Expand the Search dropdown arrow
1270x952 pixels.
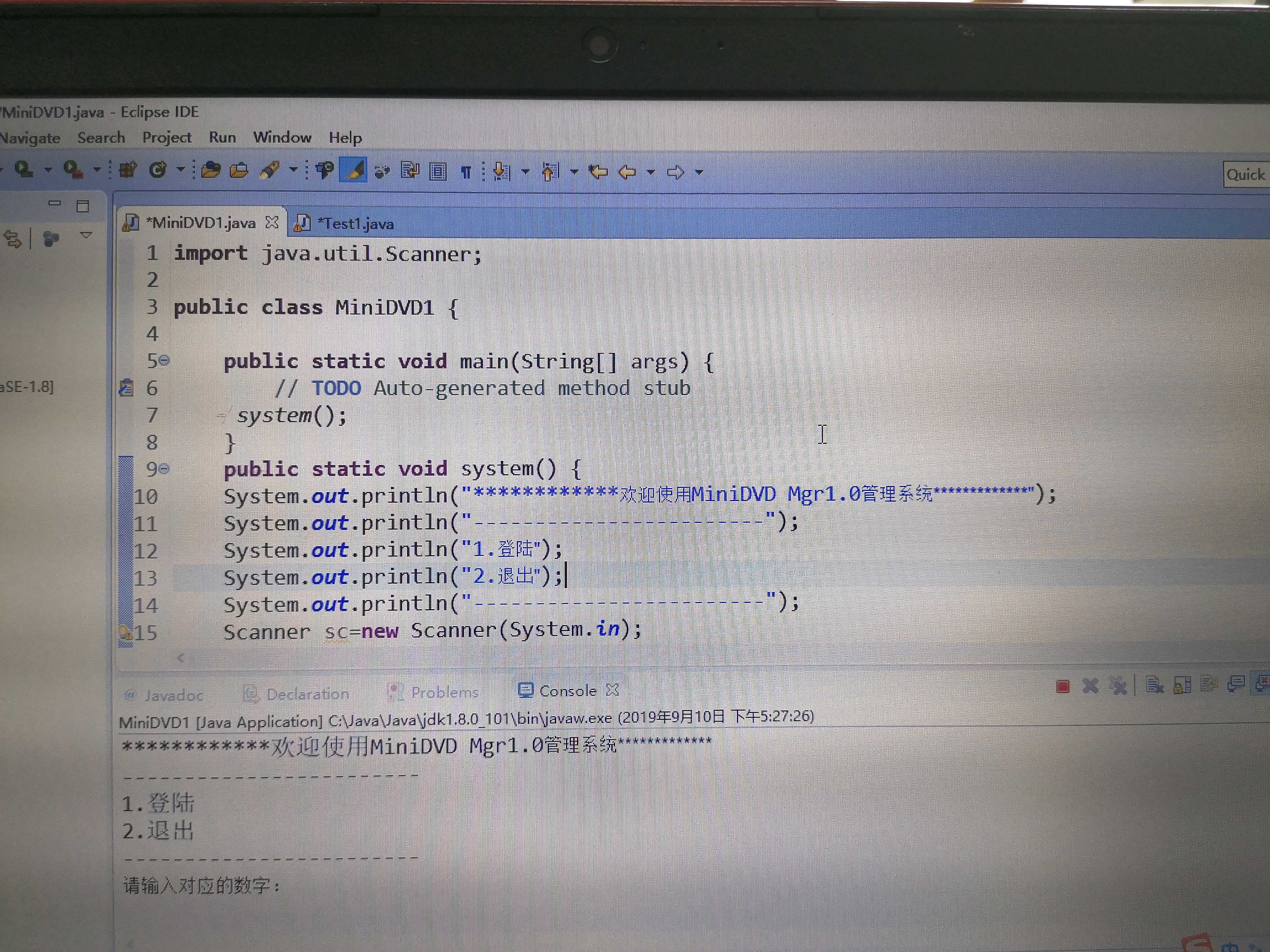293,170
